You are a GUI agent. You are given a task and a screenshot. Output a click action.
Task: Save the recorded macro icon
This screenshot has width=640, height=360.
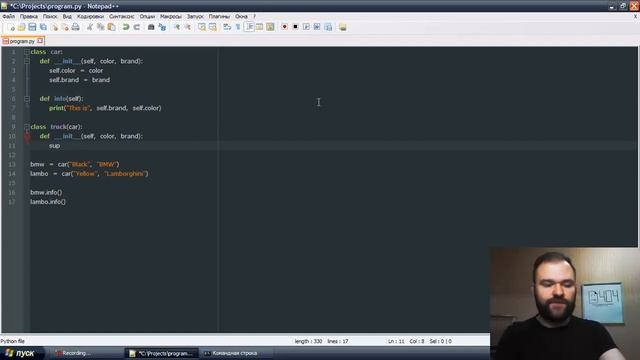tap(328, 27)
